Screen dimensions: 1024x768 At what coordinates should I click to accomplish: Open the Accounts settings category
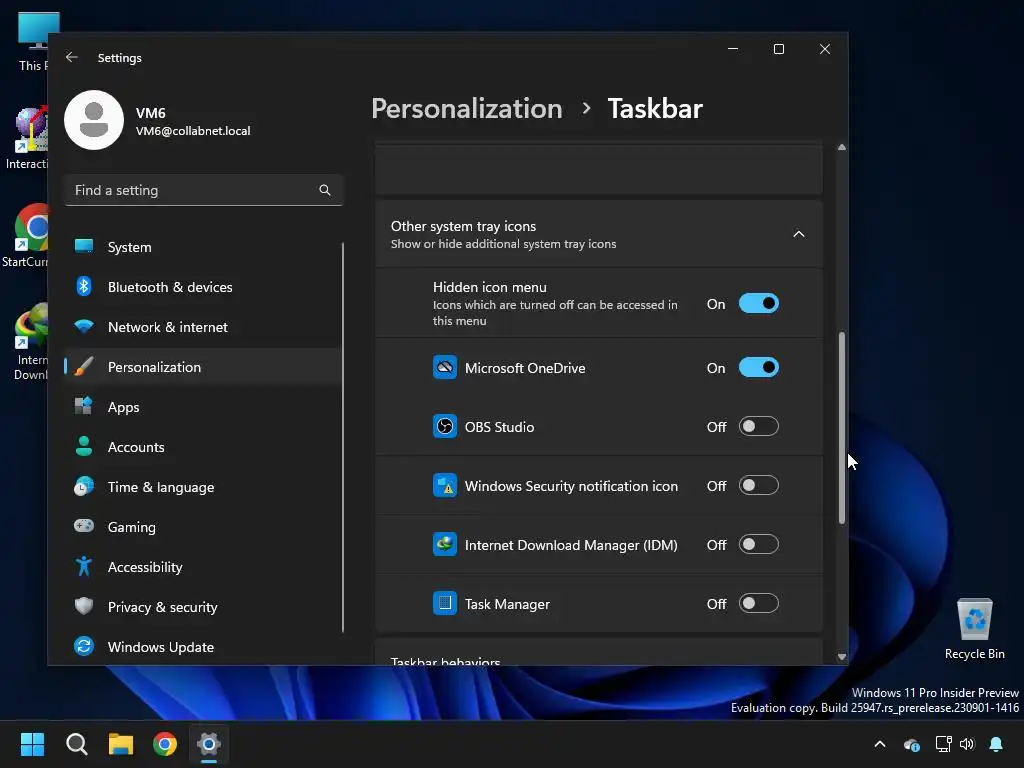coord(203,447)
